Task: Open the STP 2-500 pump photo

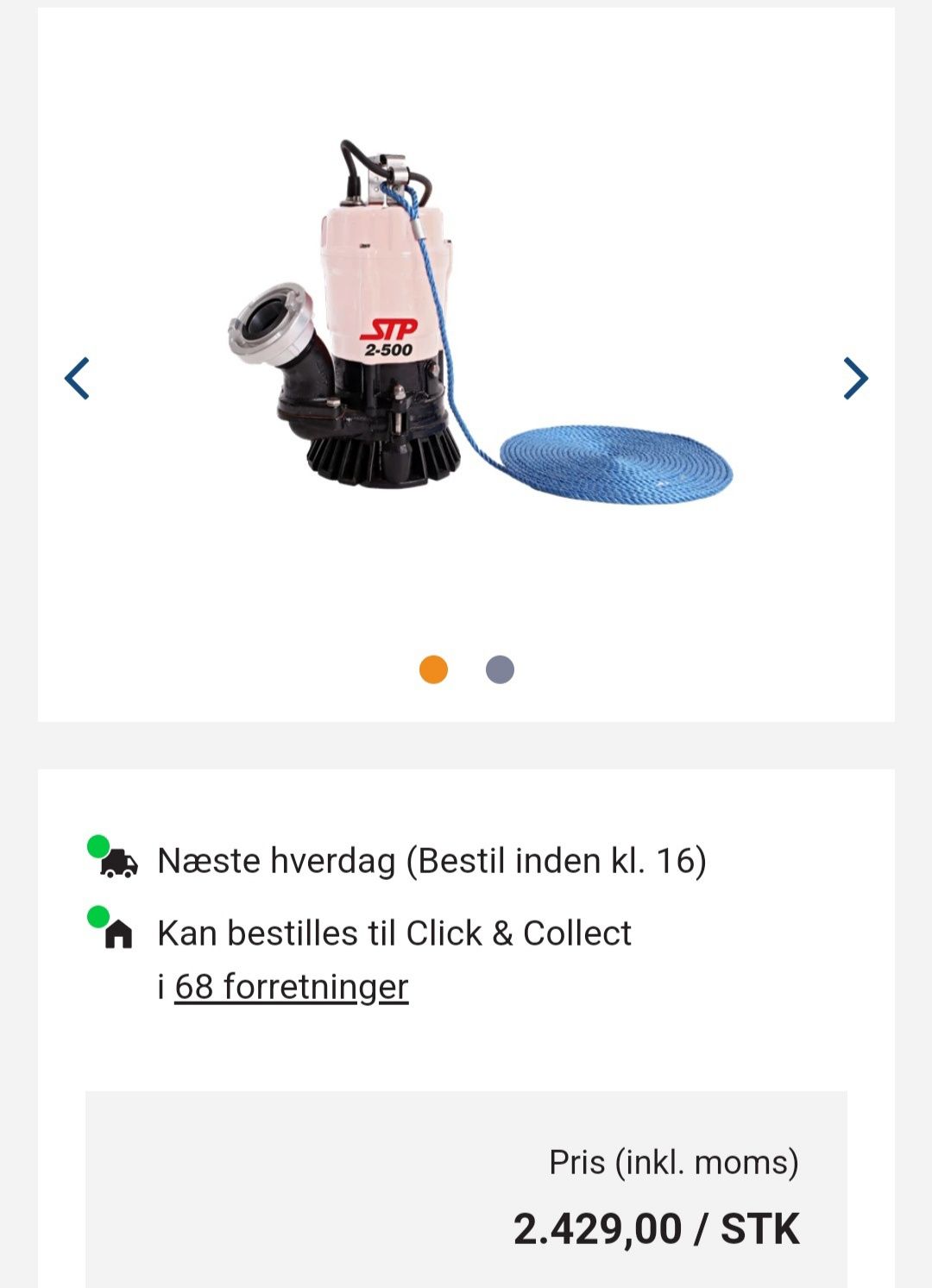Action: point(480,322)
